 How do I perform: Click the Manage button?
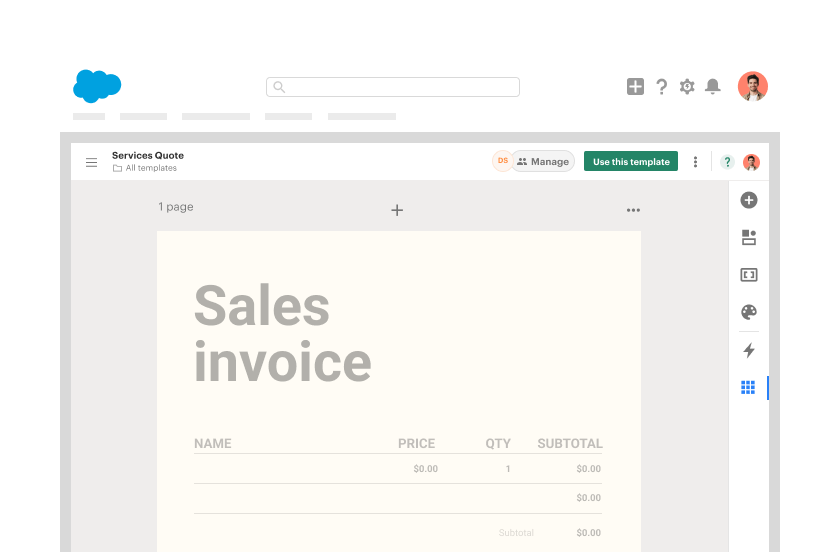click(x=543, y=161)
